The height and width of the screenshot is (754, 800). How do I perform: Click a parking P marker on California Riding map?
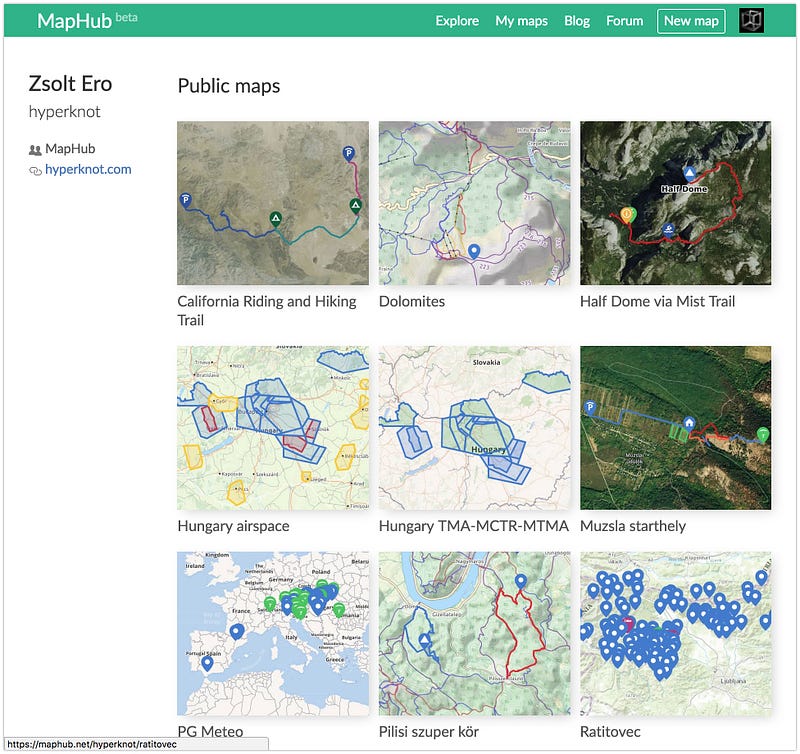[x=186, y=199]
